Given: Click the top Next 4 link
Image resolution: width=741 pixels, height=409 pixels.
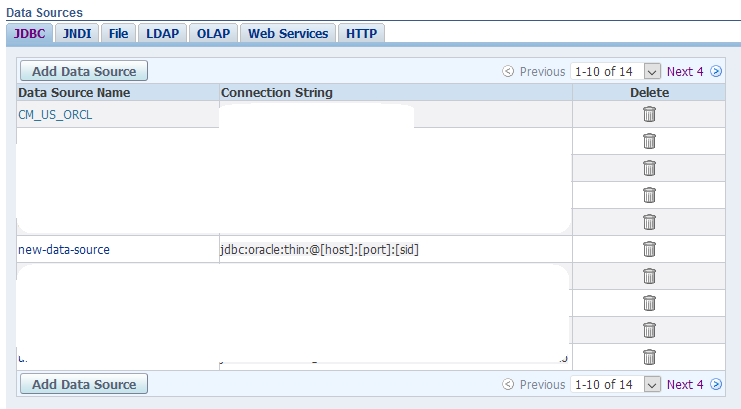Looking at the screenshot, I should (685, 71).
